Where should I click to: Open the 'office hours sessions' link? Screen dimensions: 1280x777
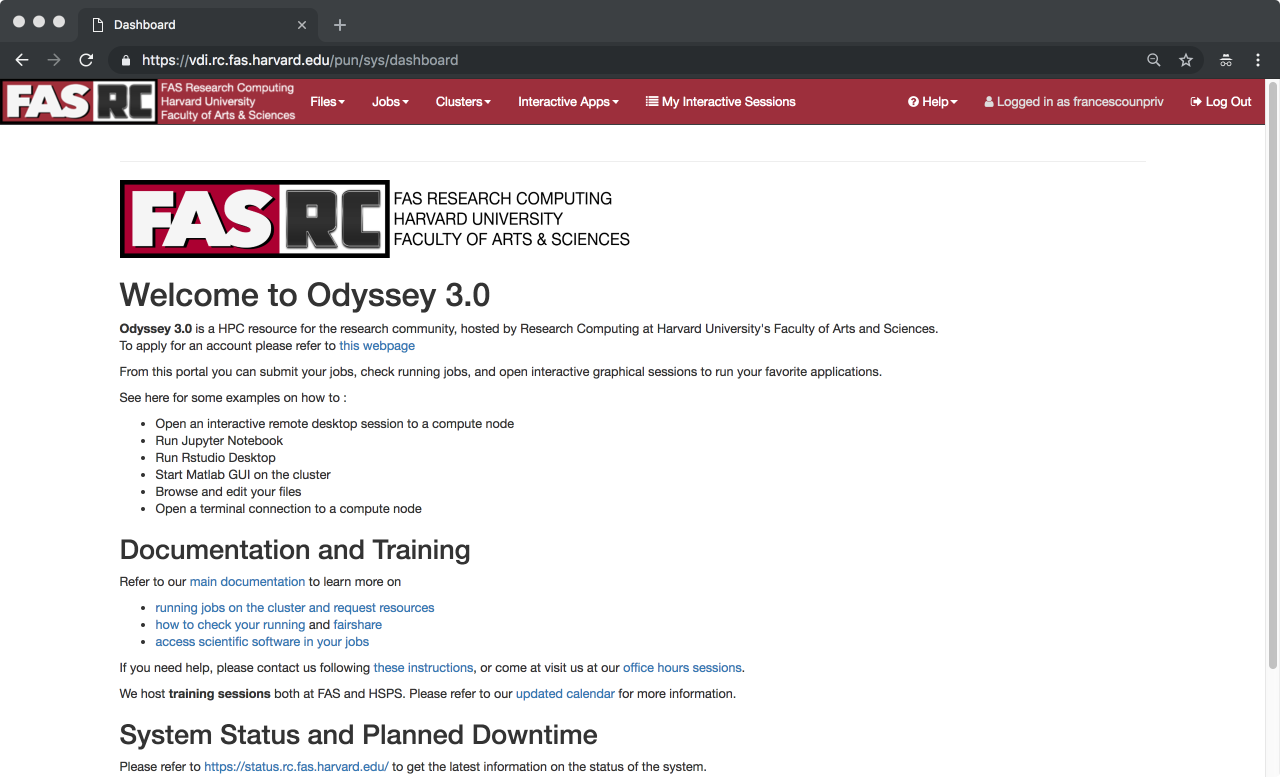[682, 668]
